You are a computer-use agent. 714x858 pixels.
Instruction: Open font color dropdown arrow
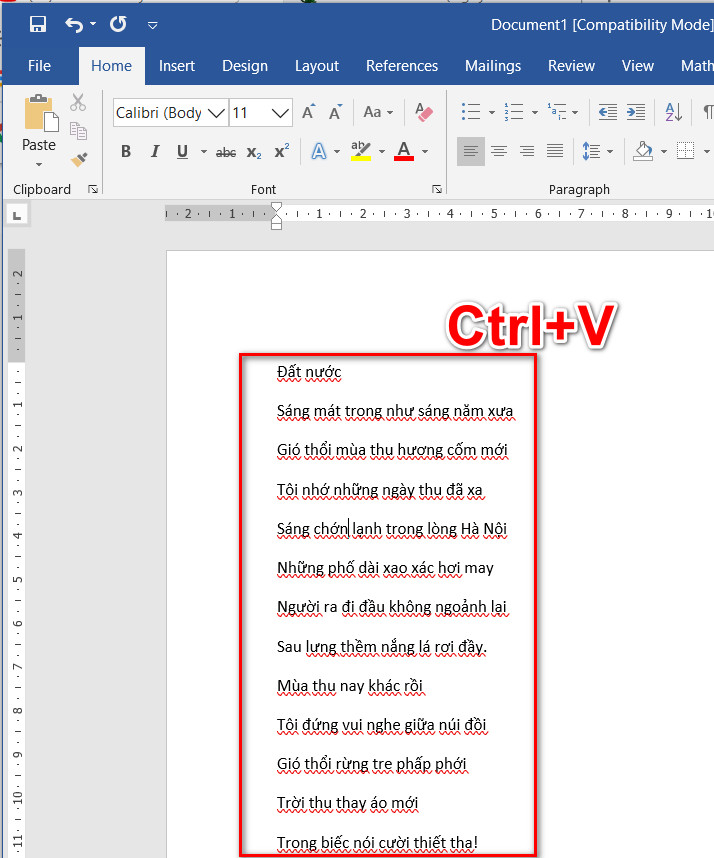[x=425, y=152]
